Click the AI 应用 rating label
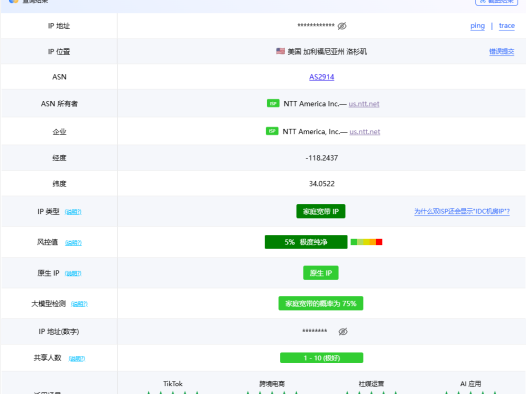Image resolution: width=526 pixels, height=394 pixels. click(x=470, y=384)
